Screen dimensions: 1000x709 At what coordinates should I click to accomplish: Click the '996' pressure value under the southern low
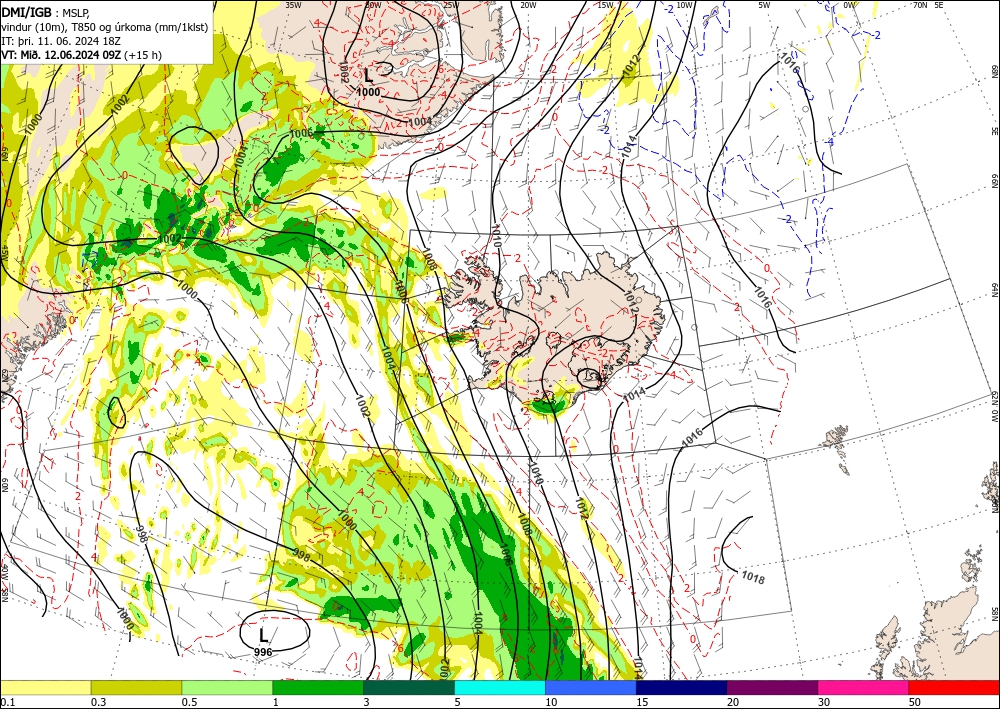263,652
